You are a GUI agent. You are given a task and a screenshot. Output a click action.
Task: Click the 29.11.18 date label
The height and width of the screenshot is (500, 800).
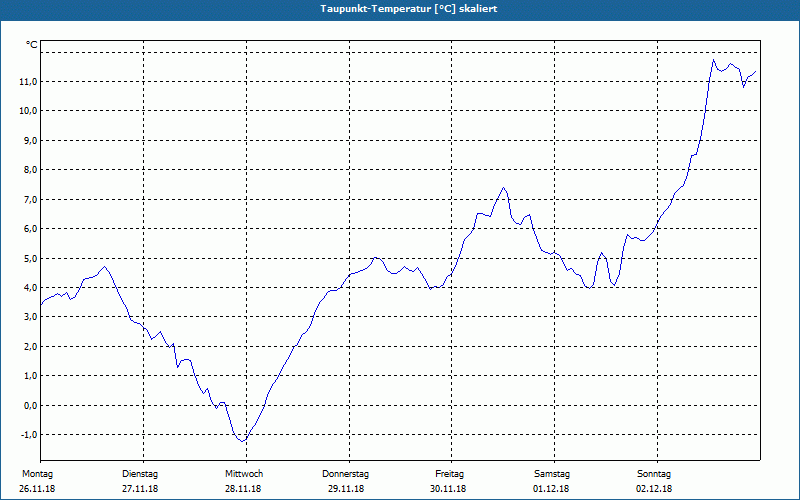click(x=346, y=489)
